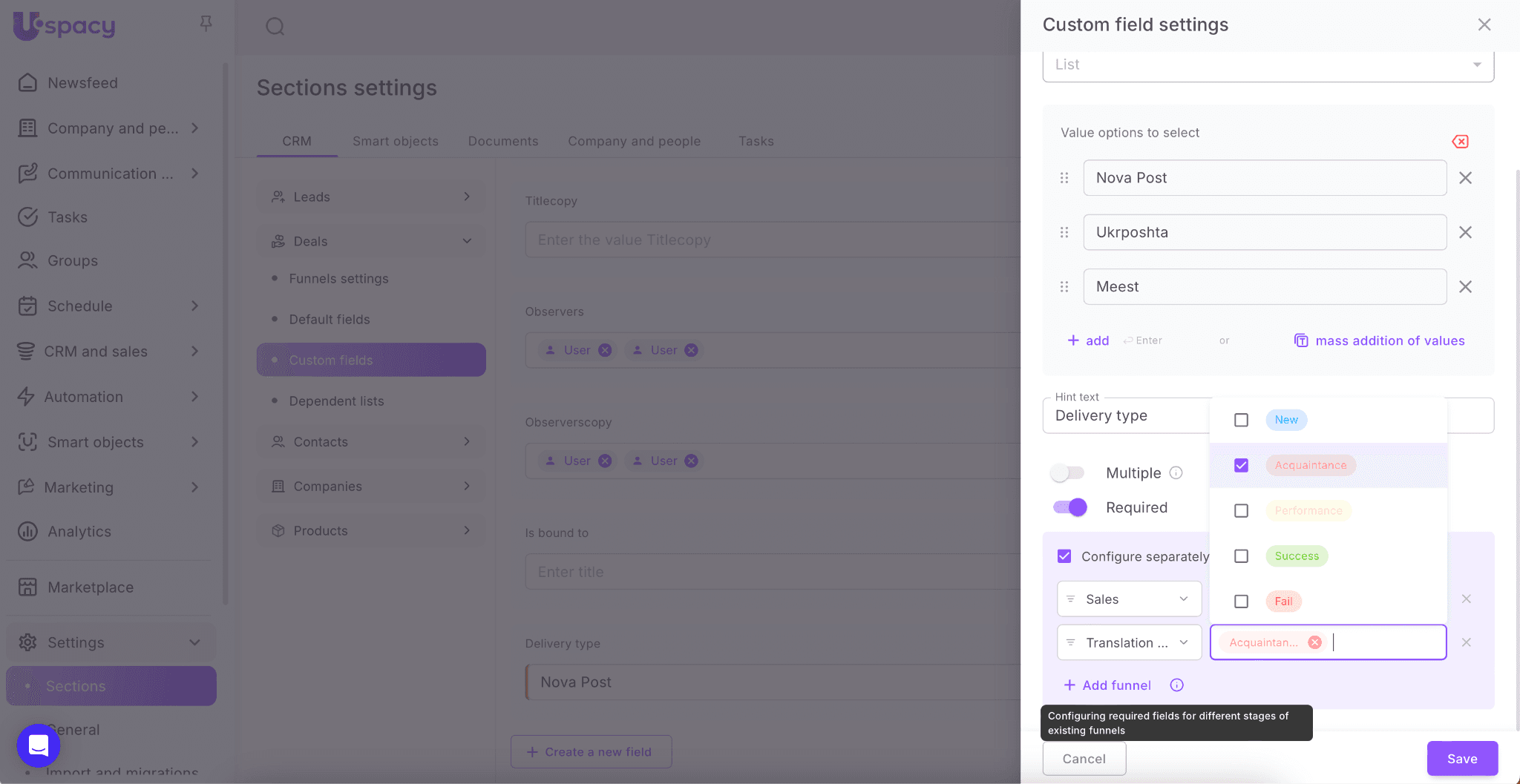Click the pin sidebar icon
This screenshot has height=784, width=1520.
coord(206,24)
